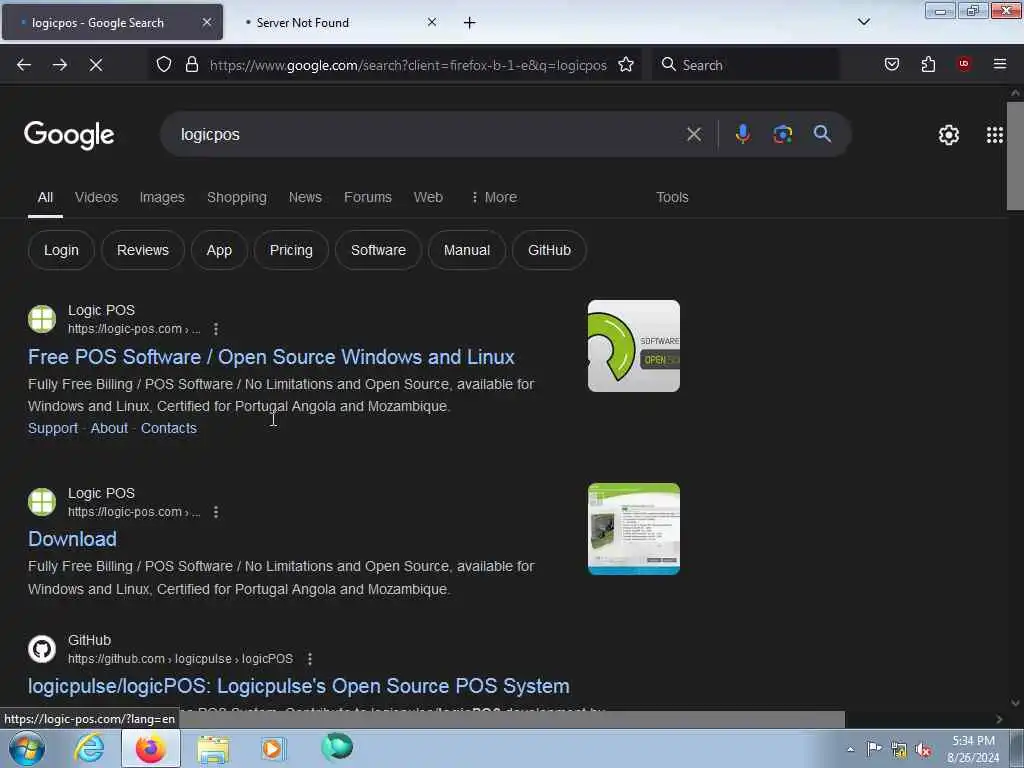Select the Images search tab
Screen dimensions: 1024x768
(x=162, y=197)
